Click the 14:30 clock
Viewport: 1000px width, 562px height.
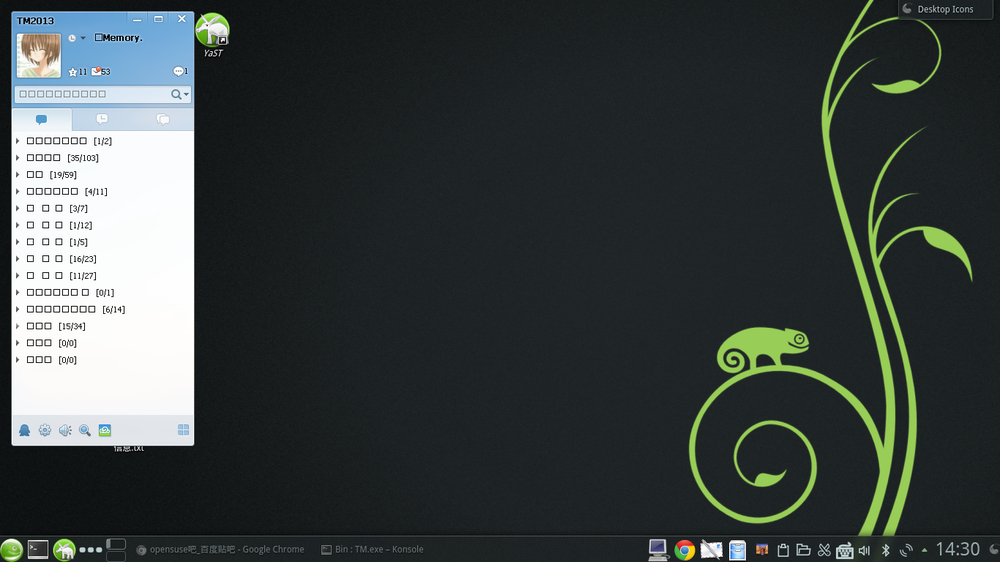(957, 549)
